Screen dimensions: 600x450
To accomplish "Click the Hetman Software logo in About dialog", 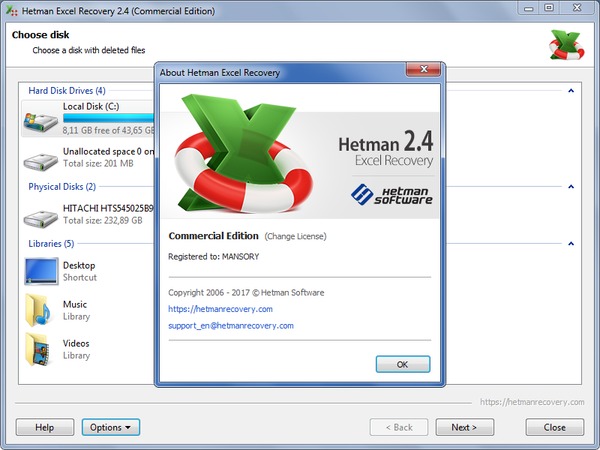I will click(392, 195).
